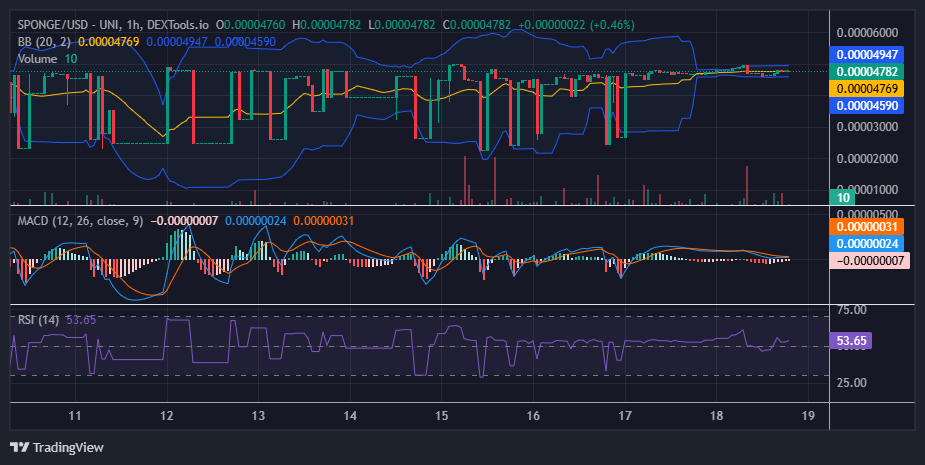Click the MACD line value 0.00000024 in legend
This screenshot has height=465, width=925.
click(256, 221)
